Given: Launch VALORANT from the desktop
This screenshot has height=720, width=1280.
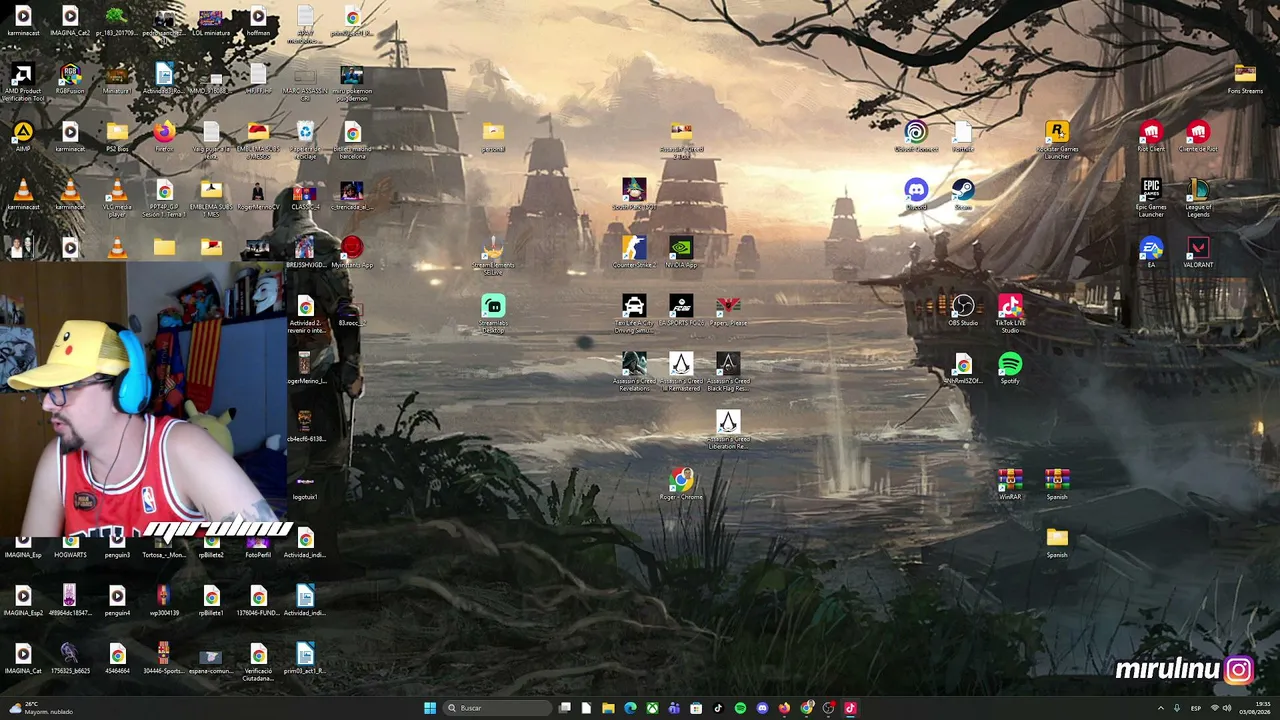Looking at the screenshot, I should pyautogui.click(x=1198, y=252).
